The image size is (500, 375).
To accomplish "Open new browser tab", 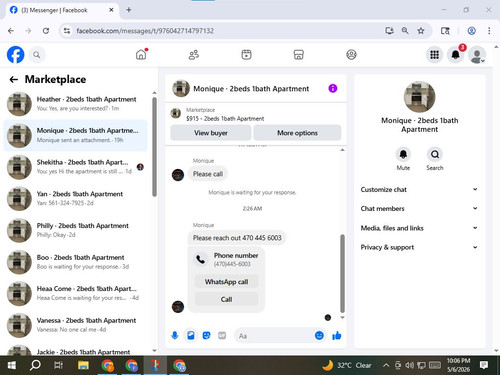I will click(129, 10).
